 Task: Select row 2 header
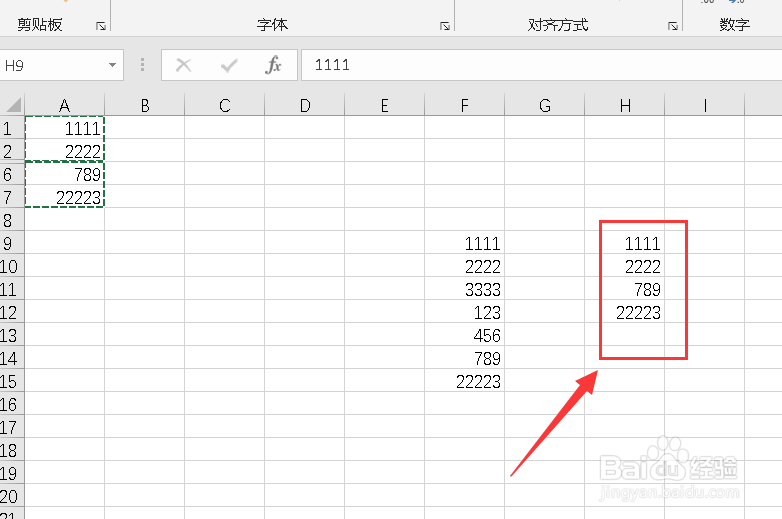pyautogui.click(x=12, y=151)
